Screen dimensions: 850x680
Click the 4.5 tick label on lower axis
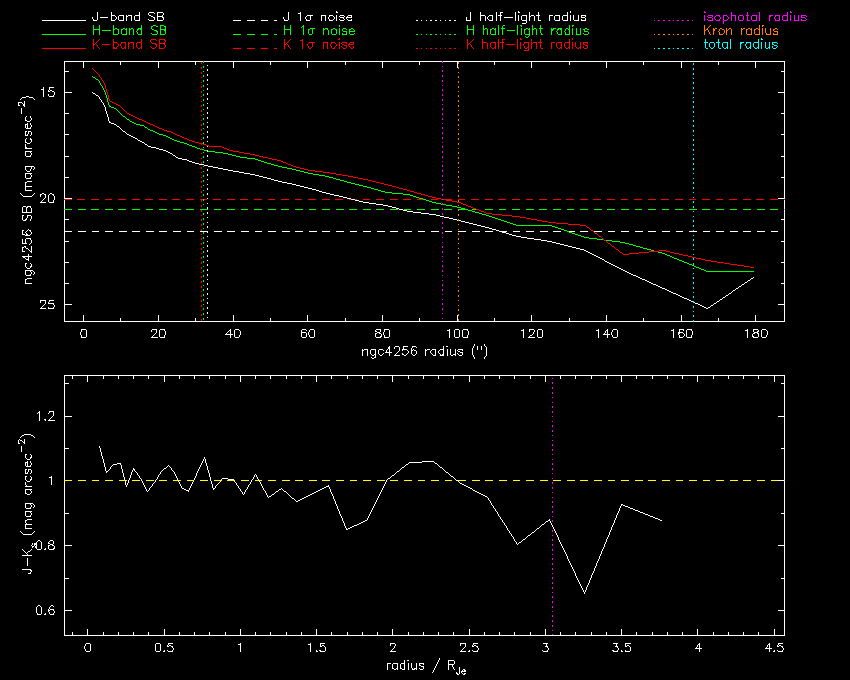click(x=773, y=648)
